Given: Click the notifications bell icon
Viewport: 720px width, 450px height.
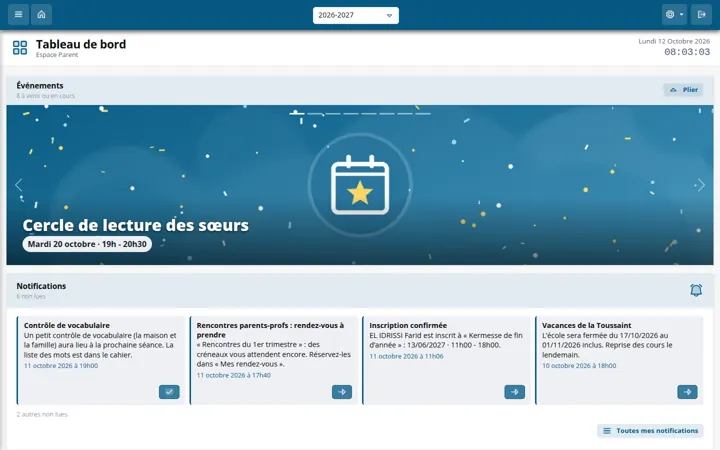Looking at the screenshot, I should click(696, 290).
